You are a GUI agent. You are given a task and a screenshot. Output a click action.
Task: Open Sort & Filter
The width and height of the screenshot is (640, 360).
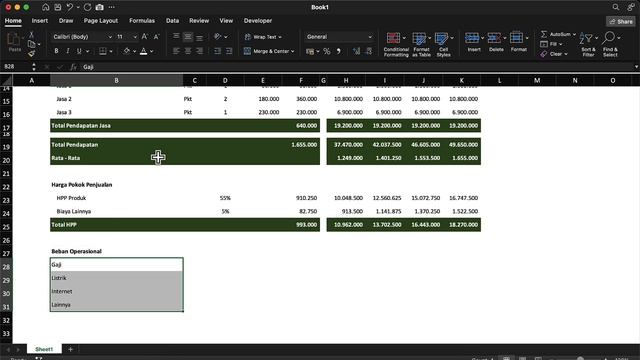pos(588,44)
